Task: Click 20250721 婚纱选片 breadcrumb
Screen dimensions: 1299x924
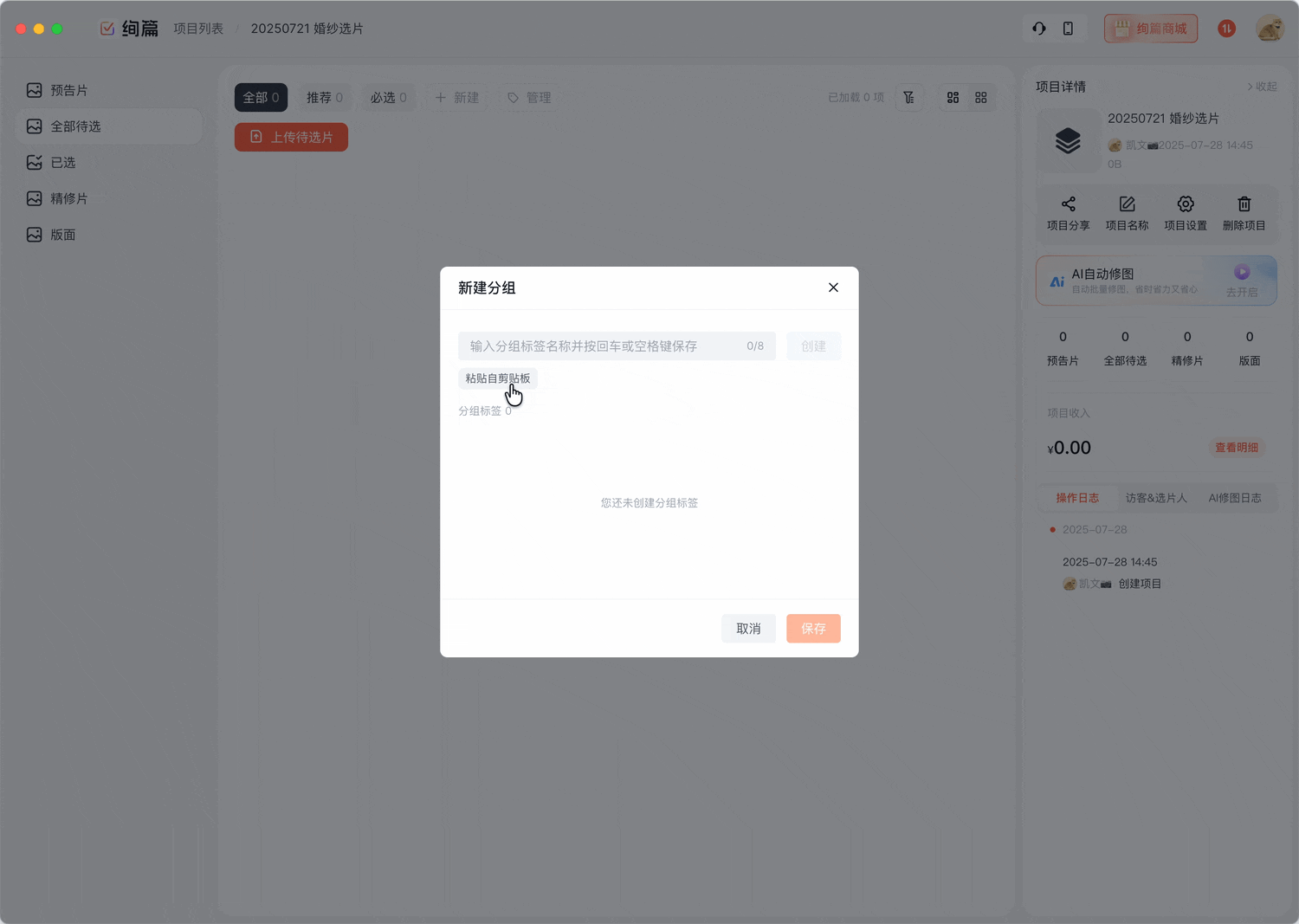Action: [307, 29]
